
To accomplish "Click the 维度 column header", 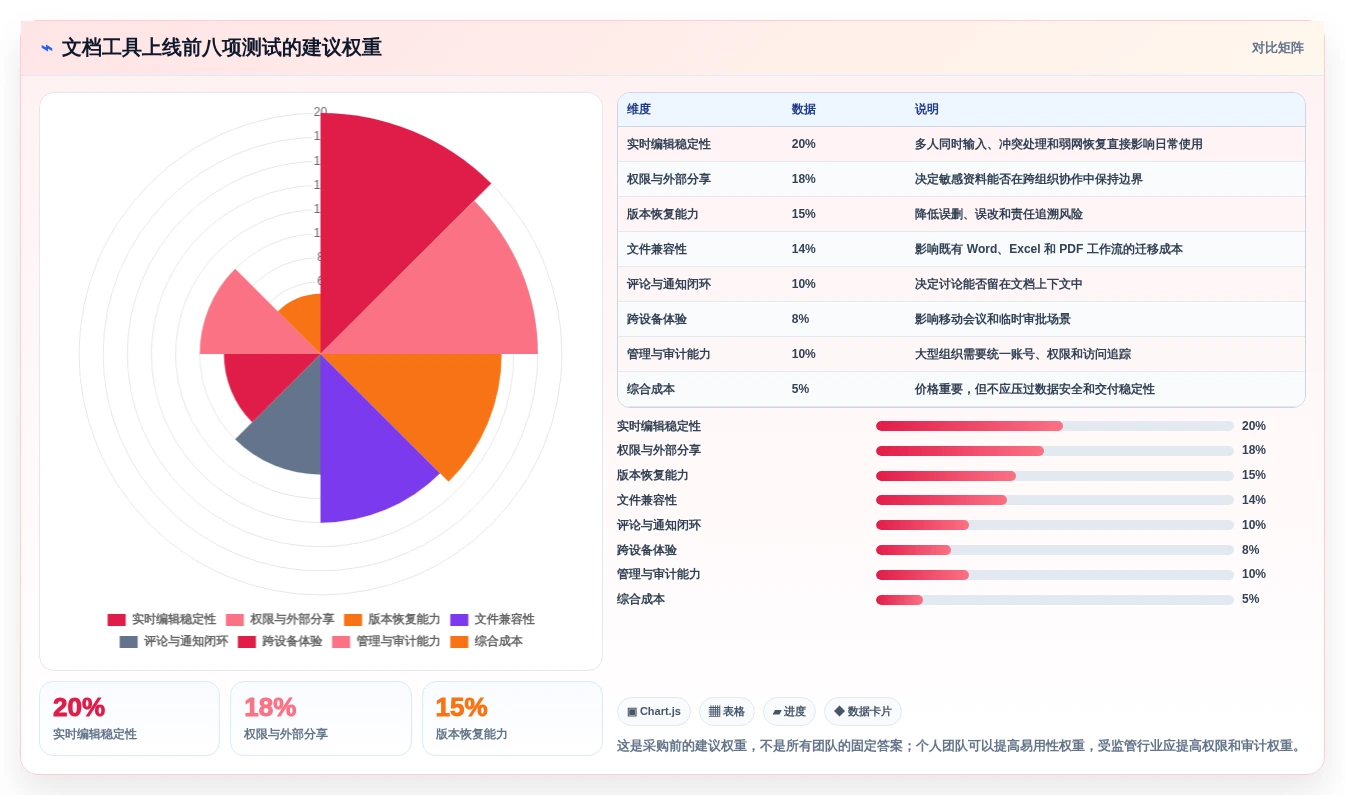I will (x=639, y=110).
